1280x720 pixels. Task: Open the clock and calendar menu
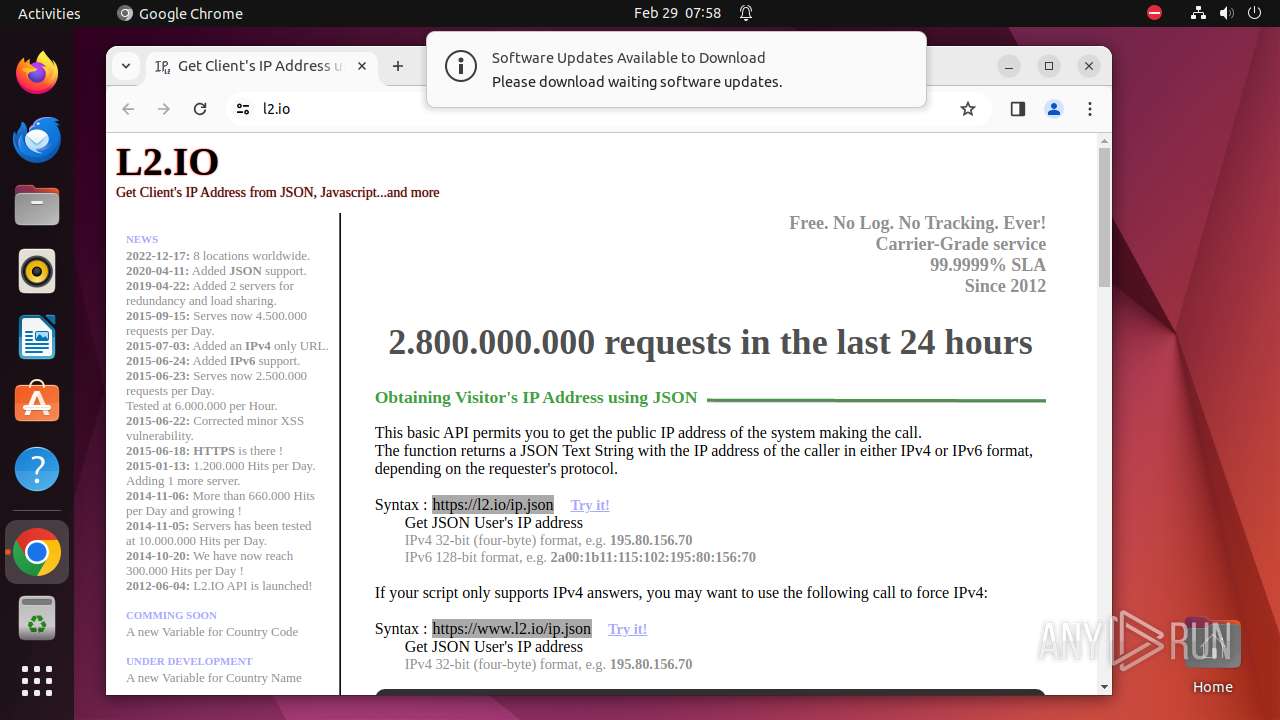pyautogui.click(x=677, y=13)
